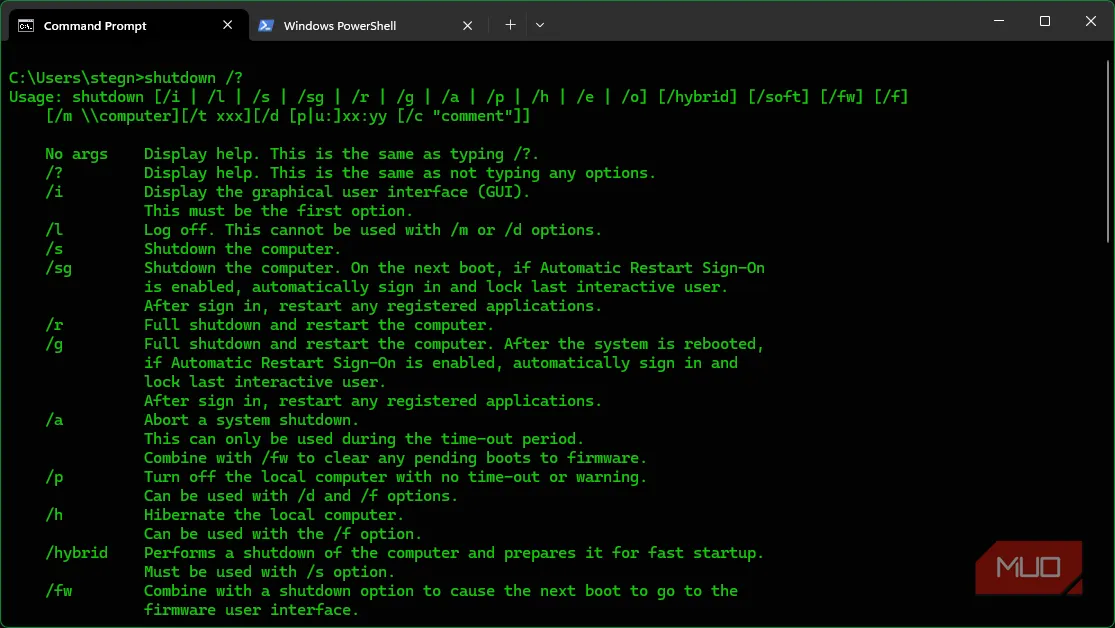
Task: Close the Command Prompt tab with its X
Action: 227,24
